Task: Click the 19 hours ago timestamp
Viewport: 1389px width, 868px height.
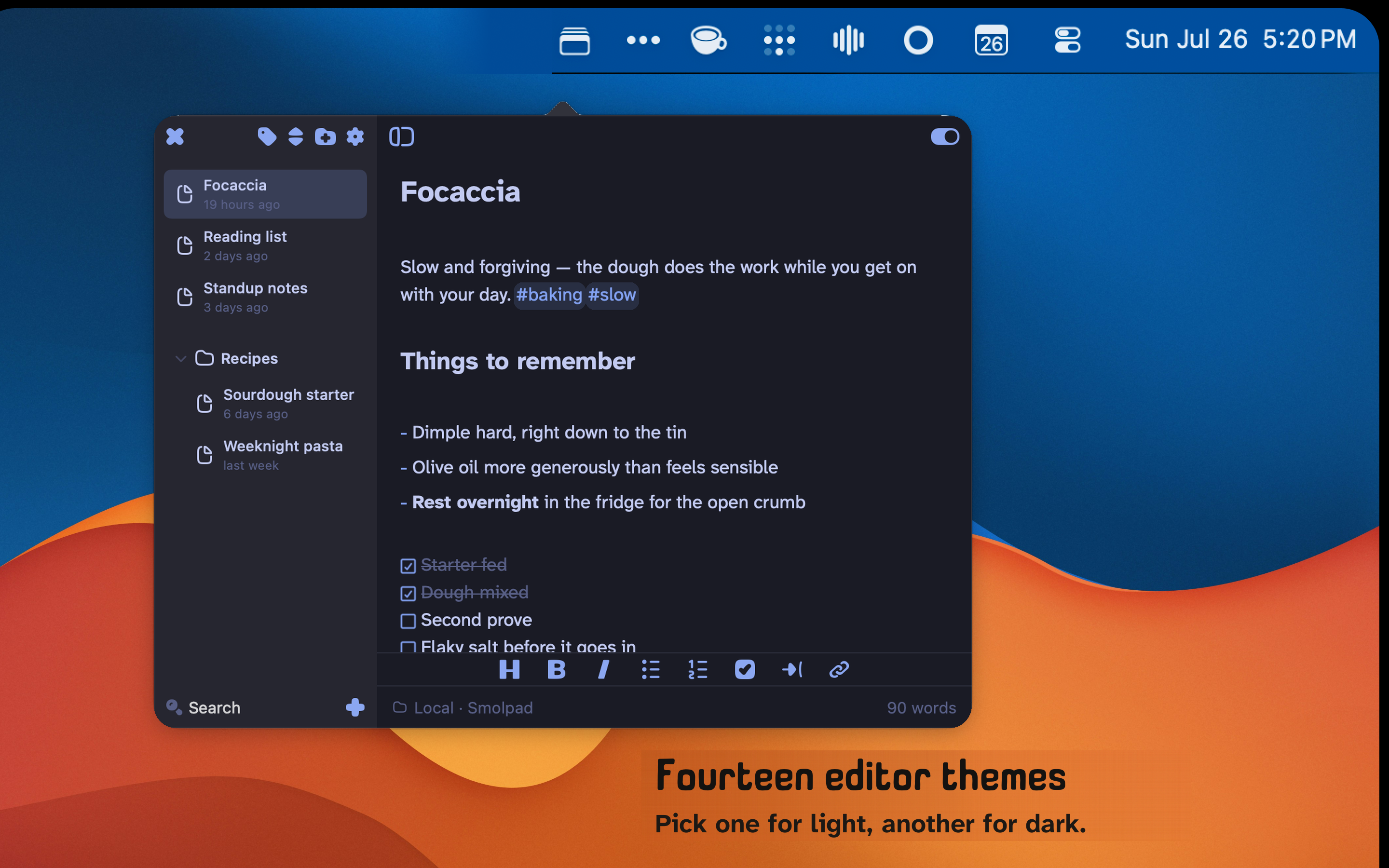Action: pos(242,205)
